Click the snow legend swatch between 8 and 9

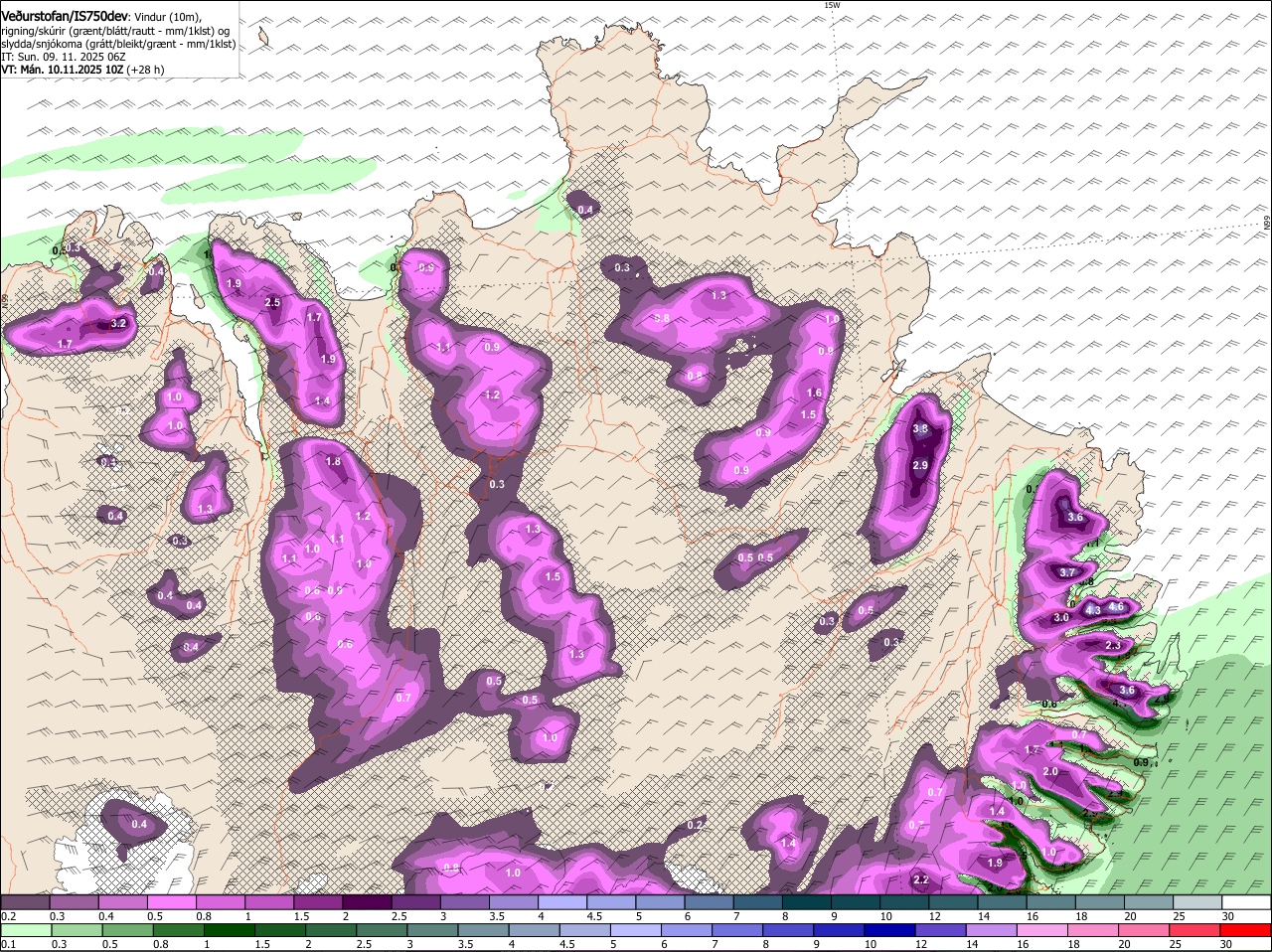807,902
